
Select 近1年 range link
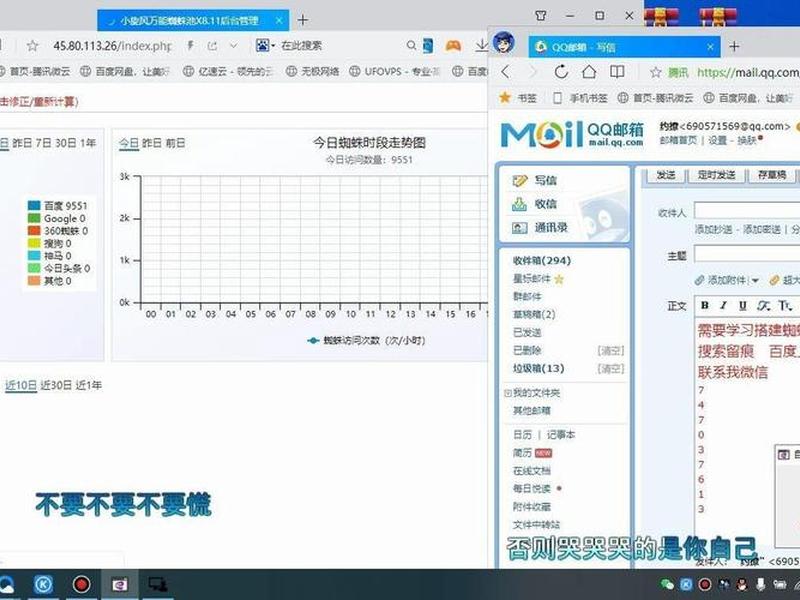(x=89, y=386)
